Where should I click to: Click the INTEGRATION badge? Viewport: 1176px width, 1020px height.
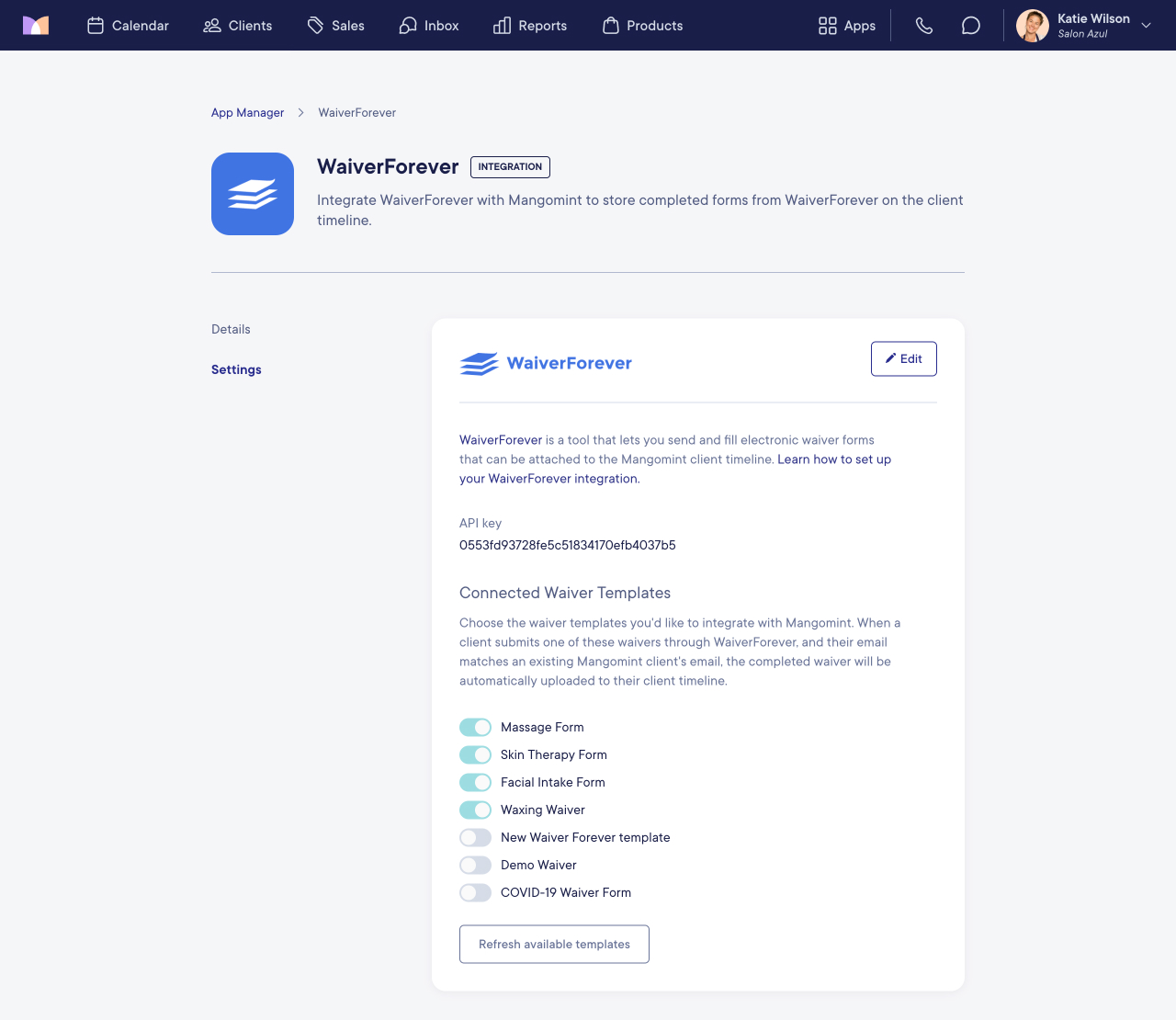click(510, 166)
